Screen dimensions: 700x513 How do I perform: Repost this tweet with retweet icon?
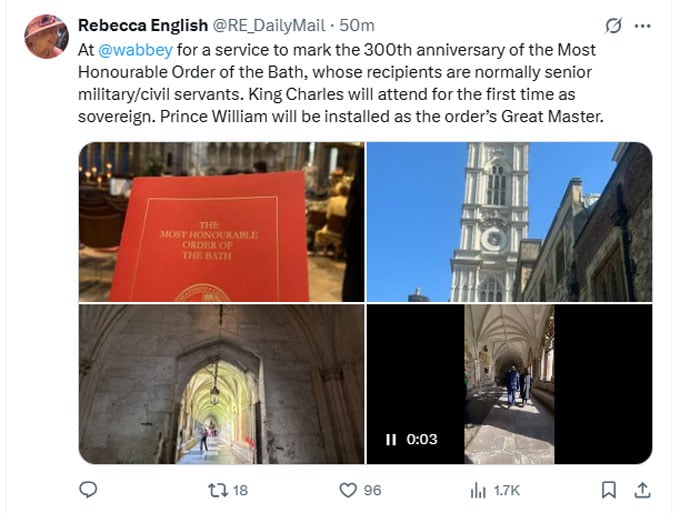pyautogui.click(x=218, y=490)
